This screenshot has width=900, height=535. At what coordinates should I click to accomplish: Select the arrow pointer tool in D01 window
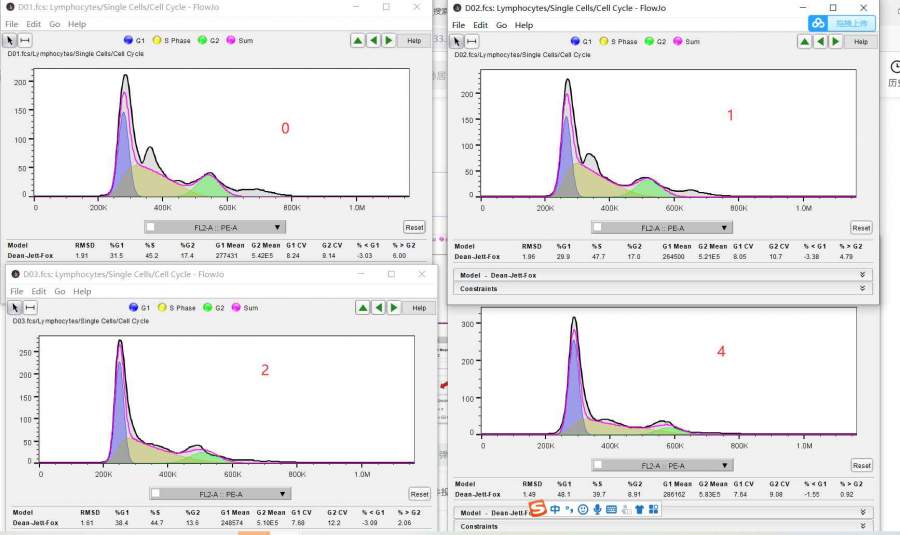point(11,41)
